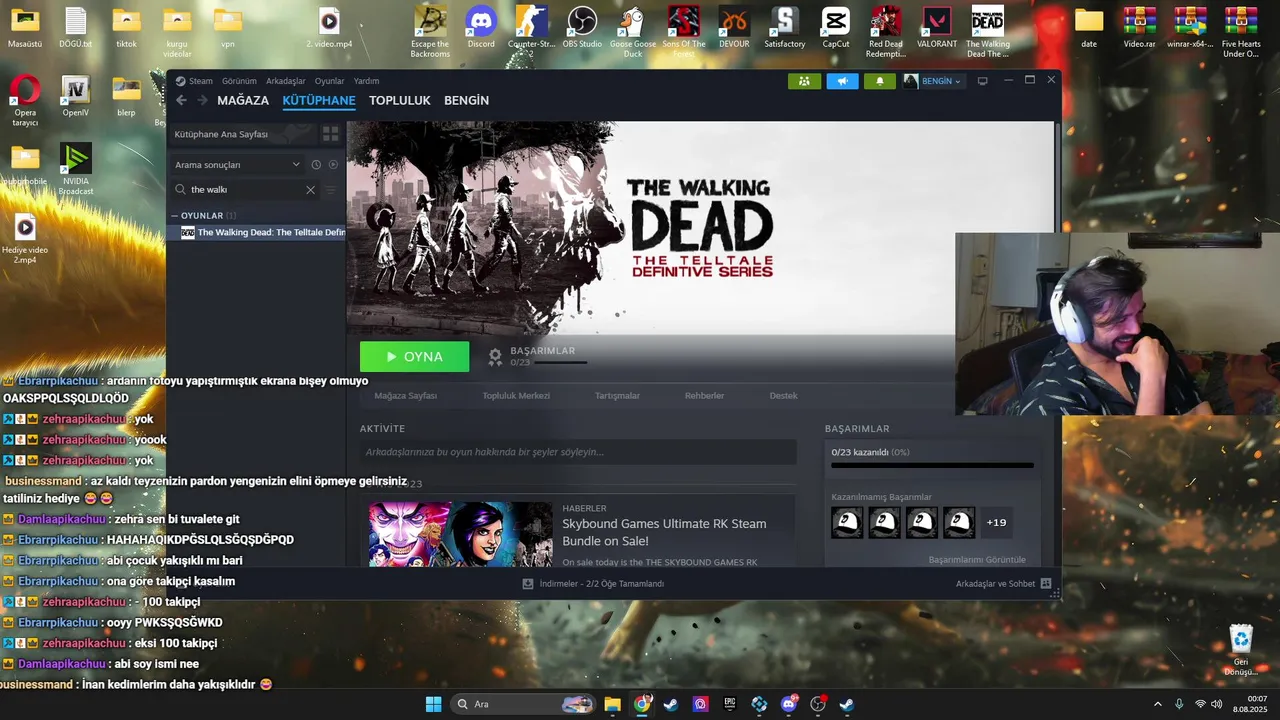Click the activity comment input field
The height and width of the screenshot is (720, 1280).
[578, 452]
